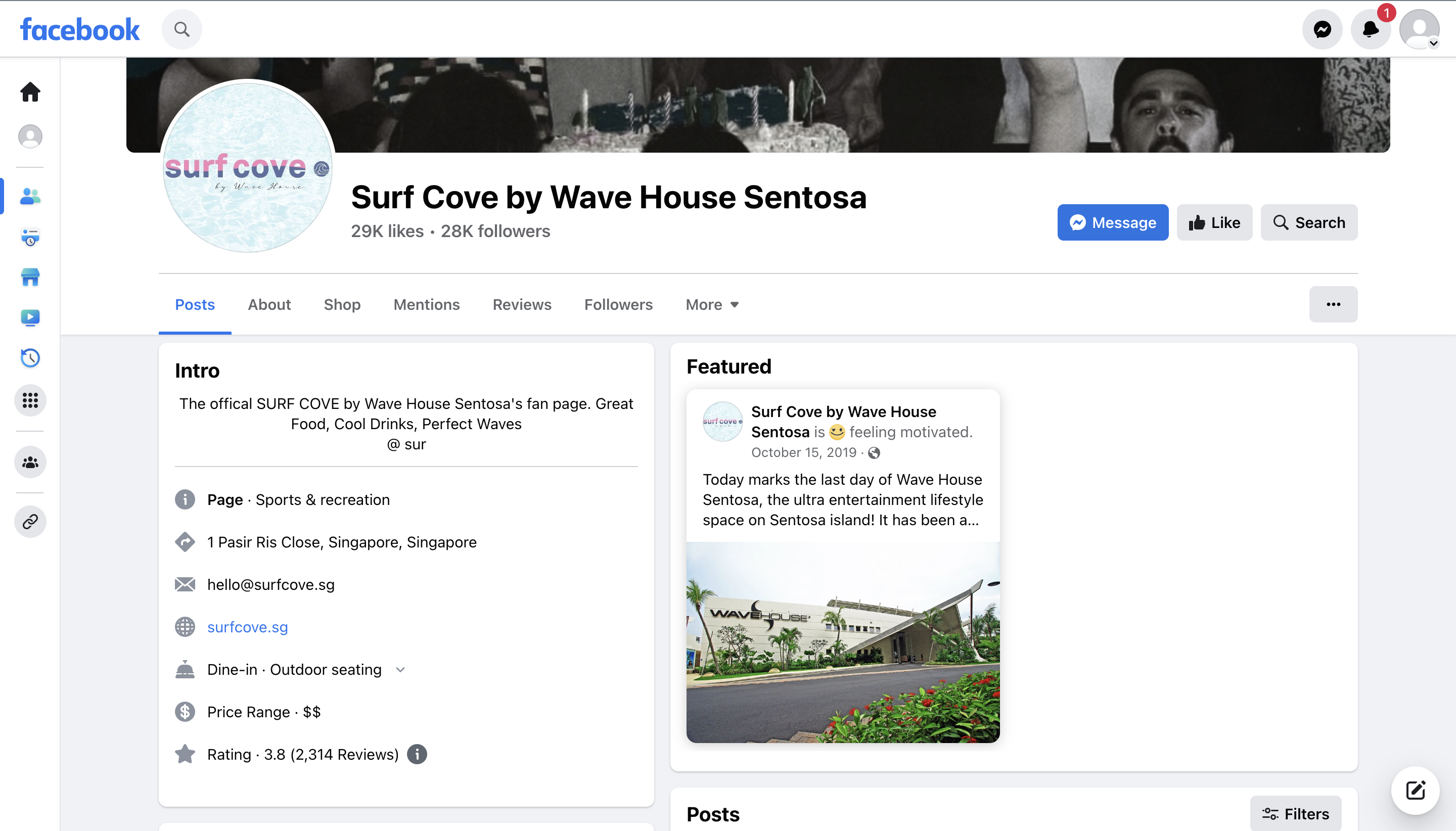Viewport: 1456px width, 831px height.
Task: Open the Groups icon in sidebar
Action: (x=30, y=461)
